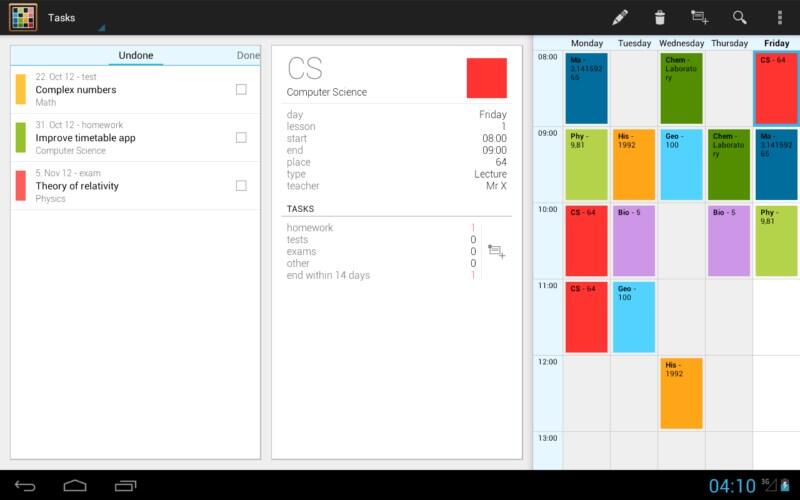The image size is (800, 500).
Task: Select Wednesday's Chem Laboratory lesson block
Action: tap(681, 88)
